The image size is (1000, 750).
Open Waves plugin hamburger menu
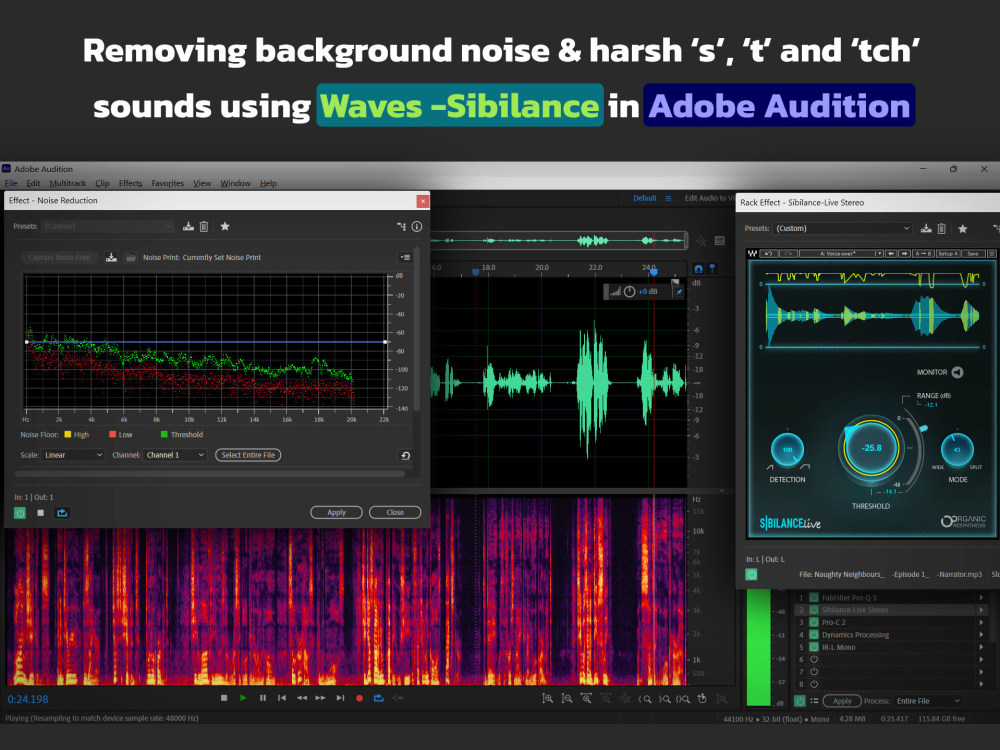click(x=992, y=254)
